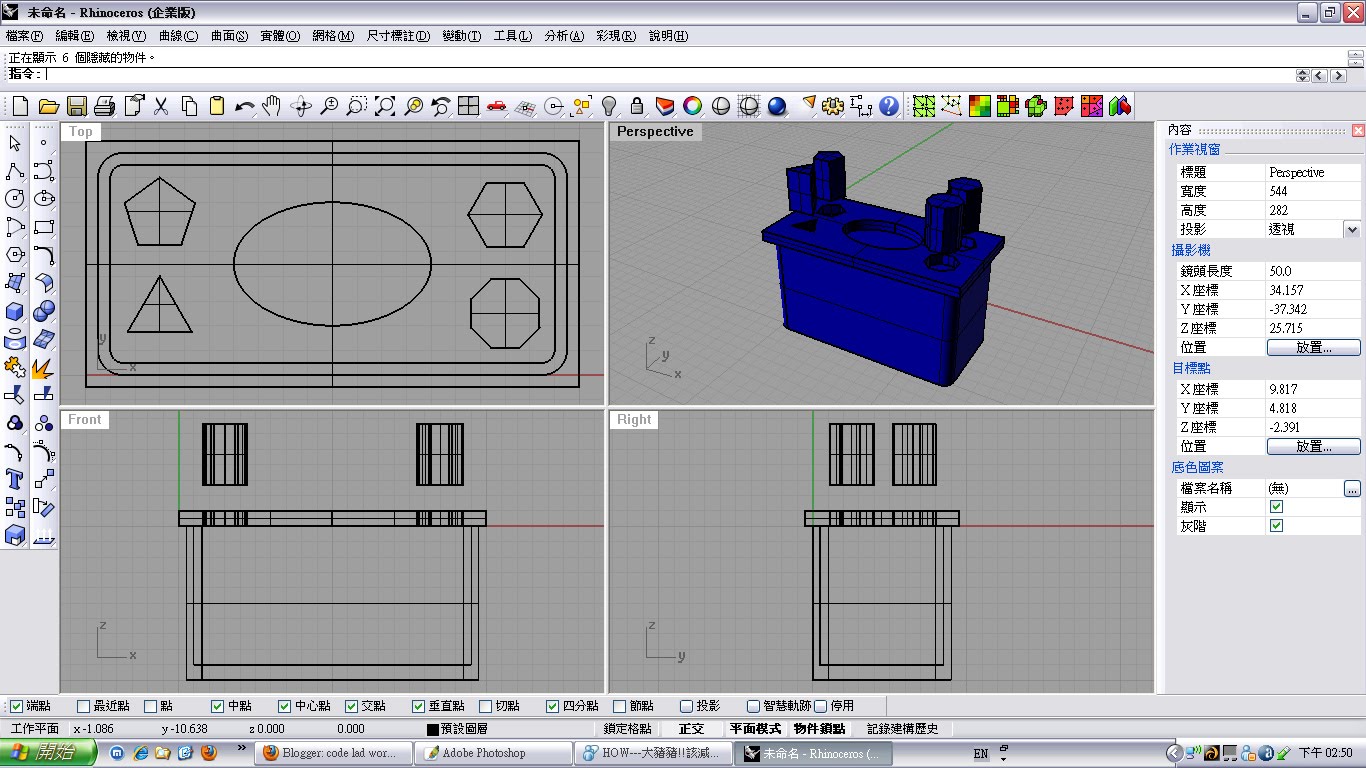This screenshot has height=768, width=1366.
Task: Select the Text tool T icon
Action: click(x=15, y=479)
